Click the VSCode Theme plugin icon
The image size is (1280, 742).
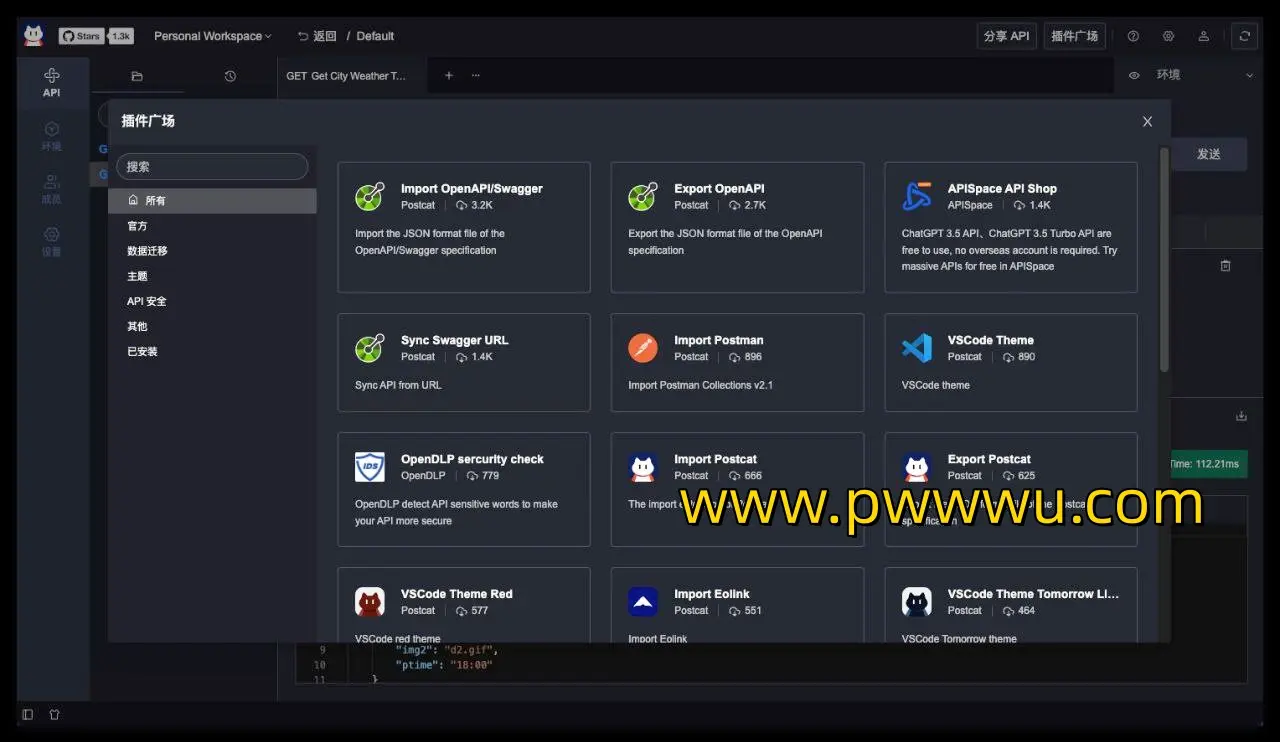[x=916, y=348]
